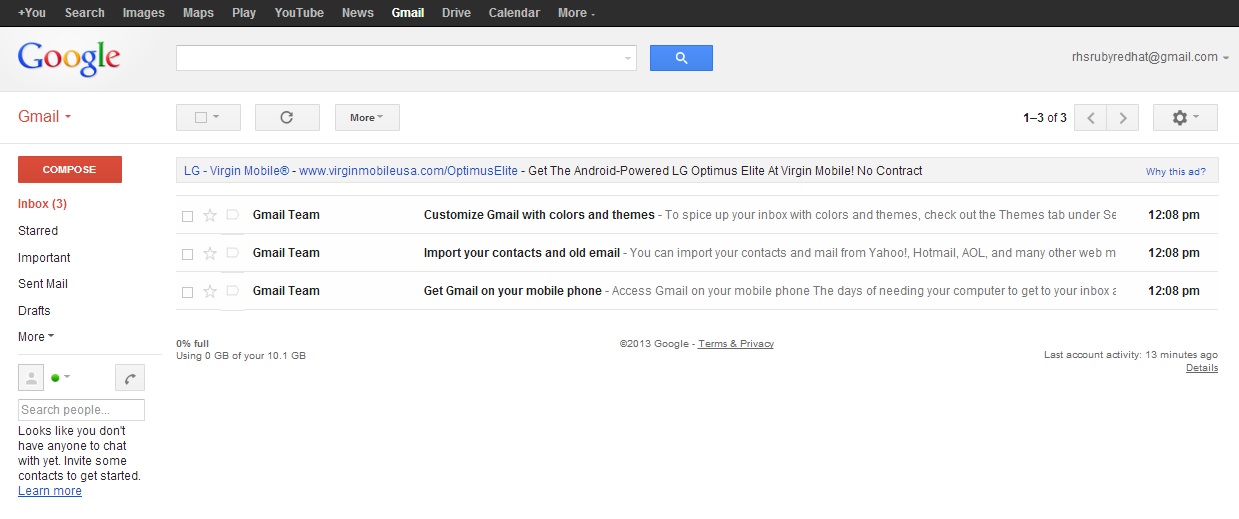Open the Starred folder

tap(38, 231)
